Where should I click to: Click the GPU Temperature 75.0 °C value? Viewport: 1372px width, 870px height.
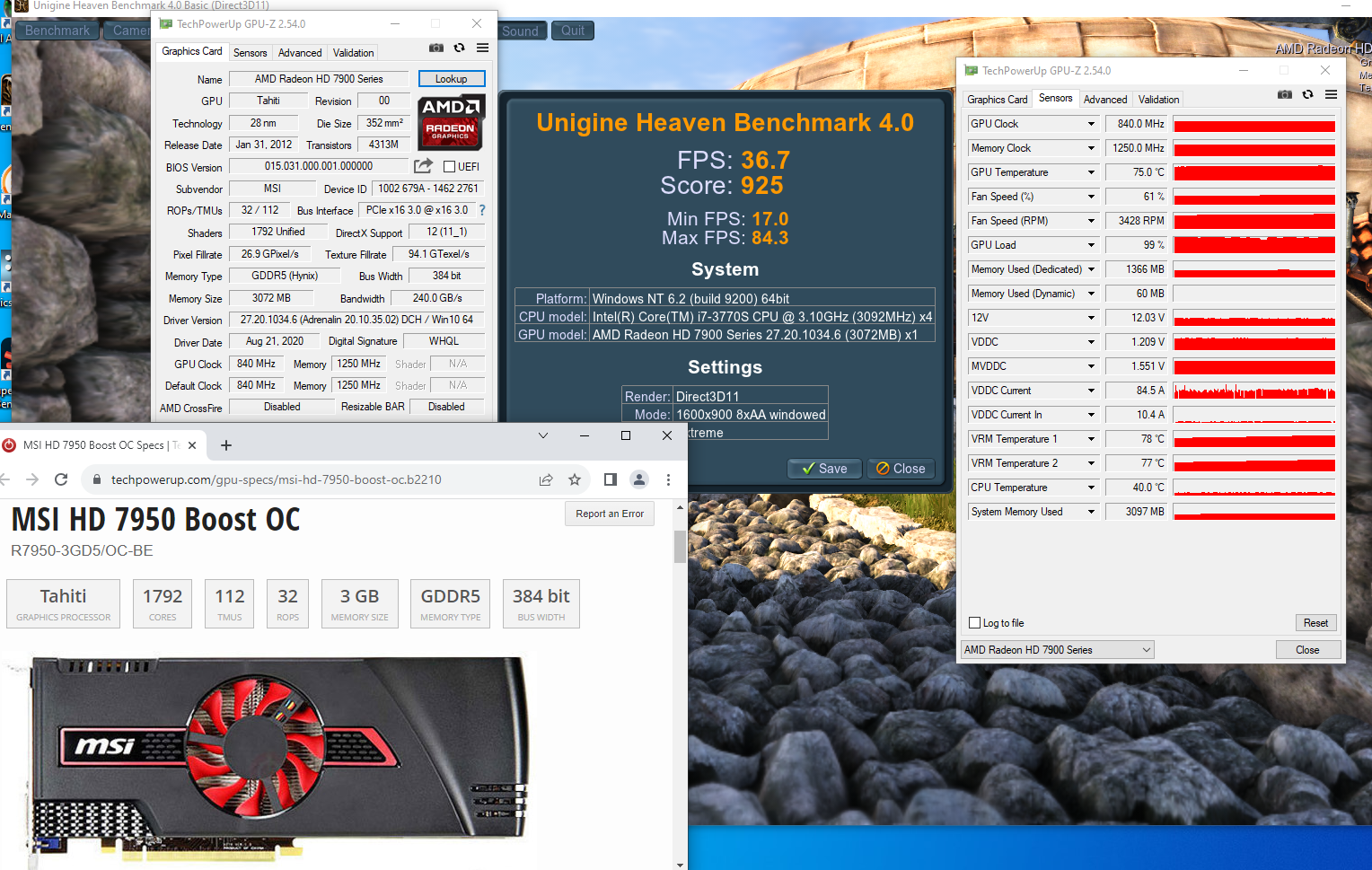coord(1136,172)
